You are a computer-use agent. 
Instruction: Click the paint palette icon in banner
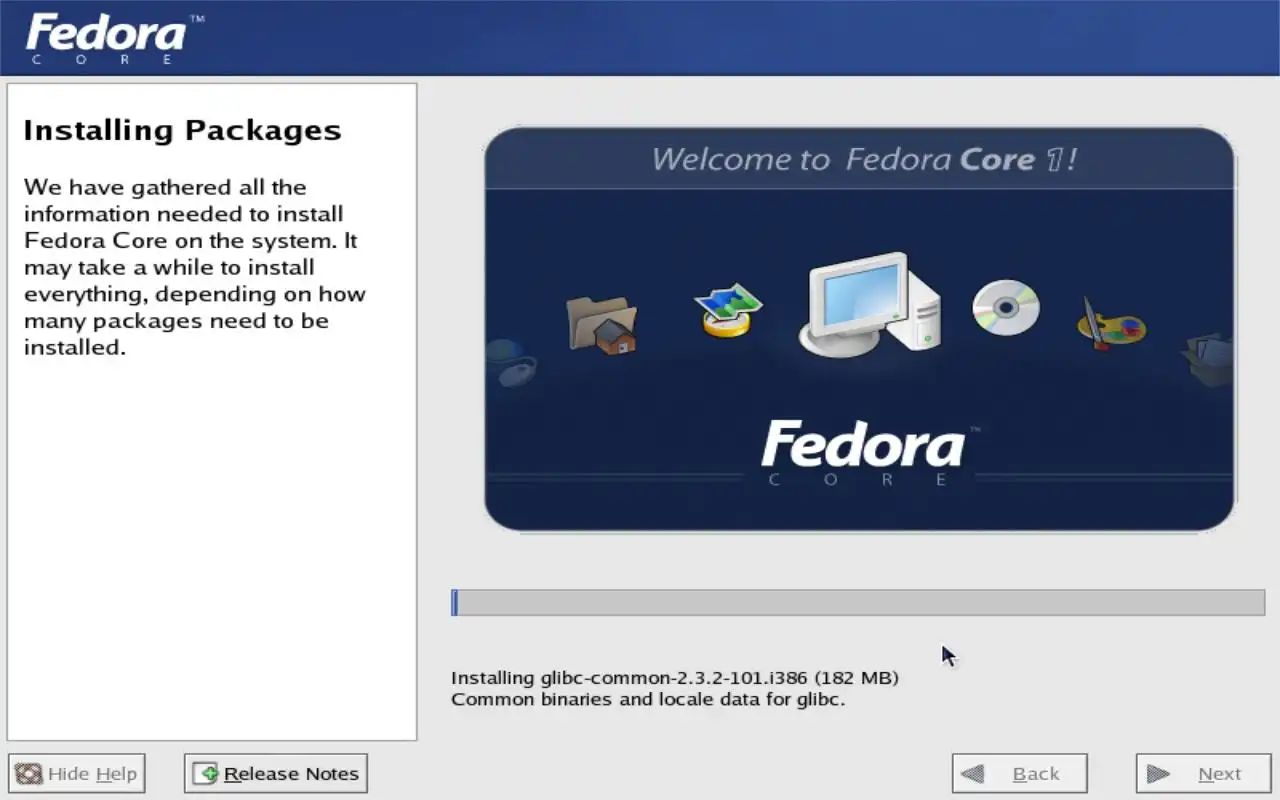(x=1110, y=325)
